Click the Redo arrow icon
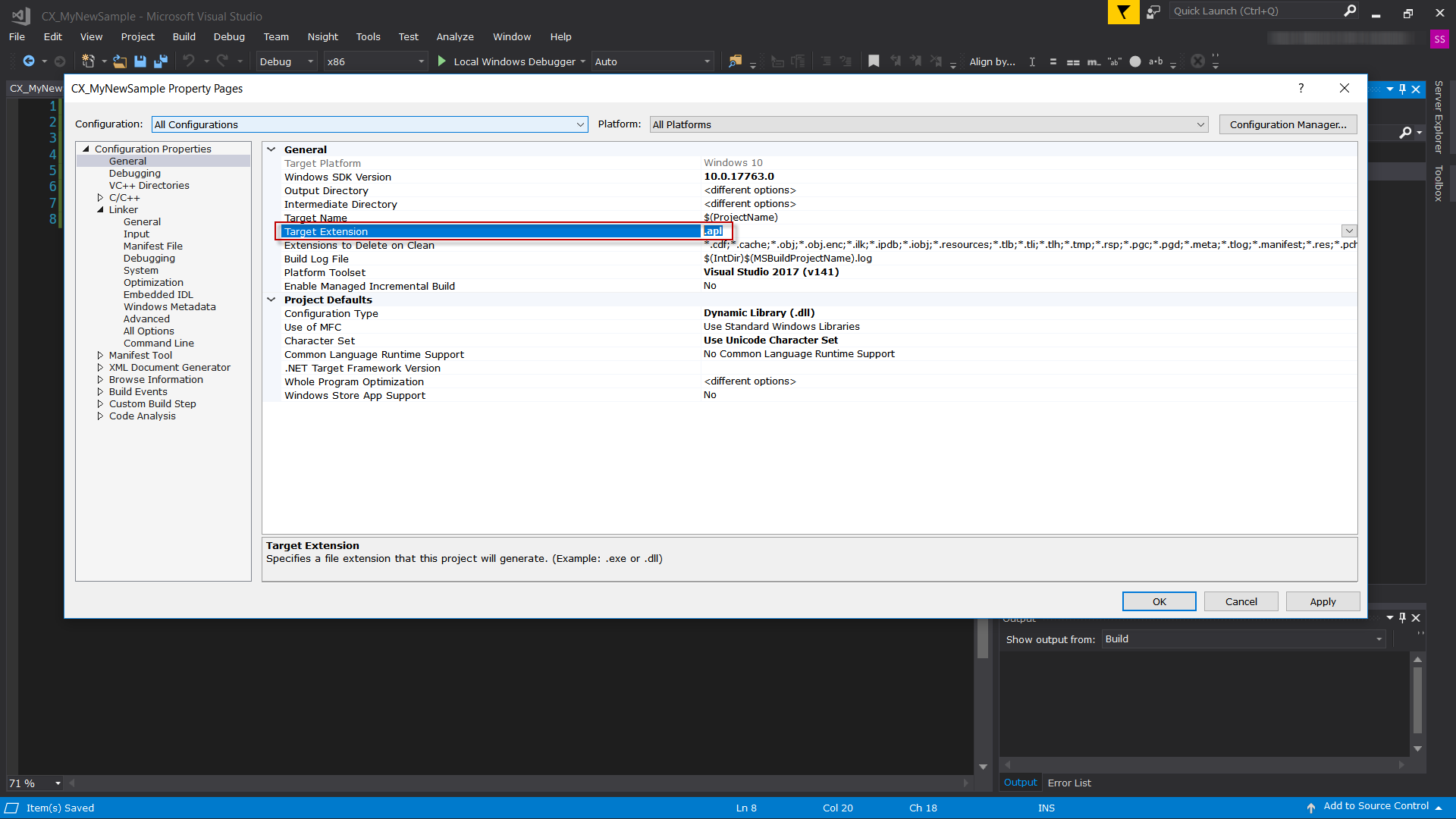The height and width of the screenshot is (819, 1456). tap(222, 61)
